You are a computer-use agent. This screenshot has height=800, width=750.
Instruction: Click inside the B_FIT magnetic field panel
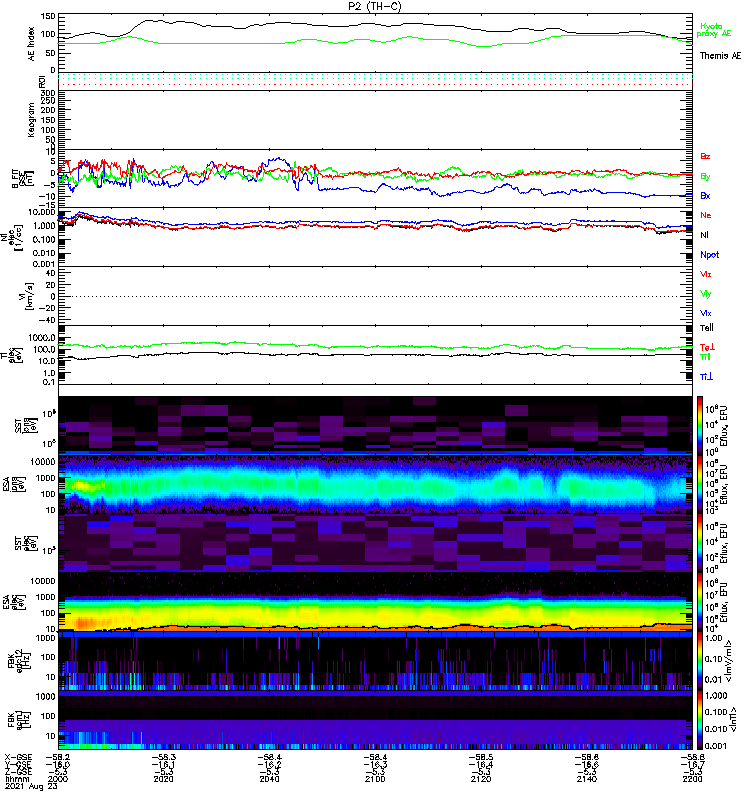pos(376,179)
